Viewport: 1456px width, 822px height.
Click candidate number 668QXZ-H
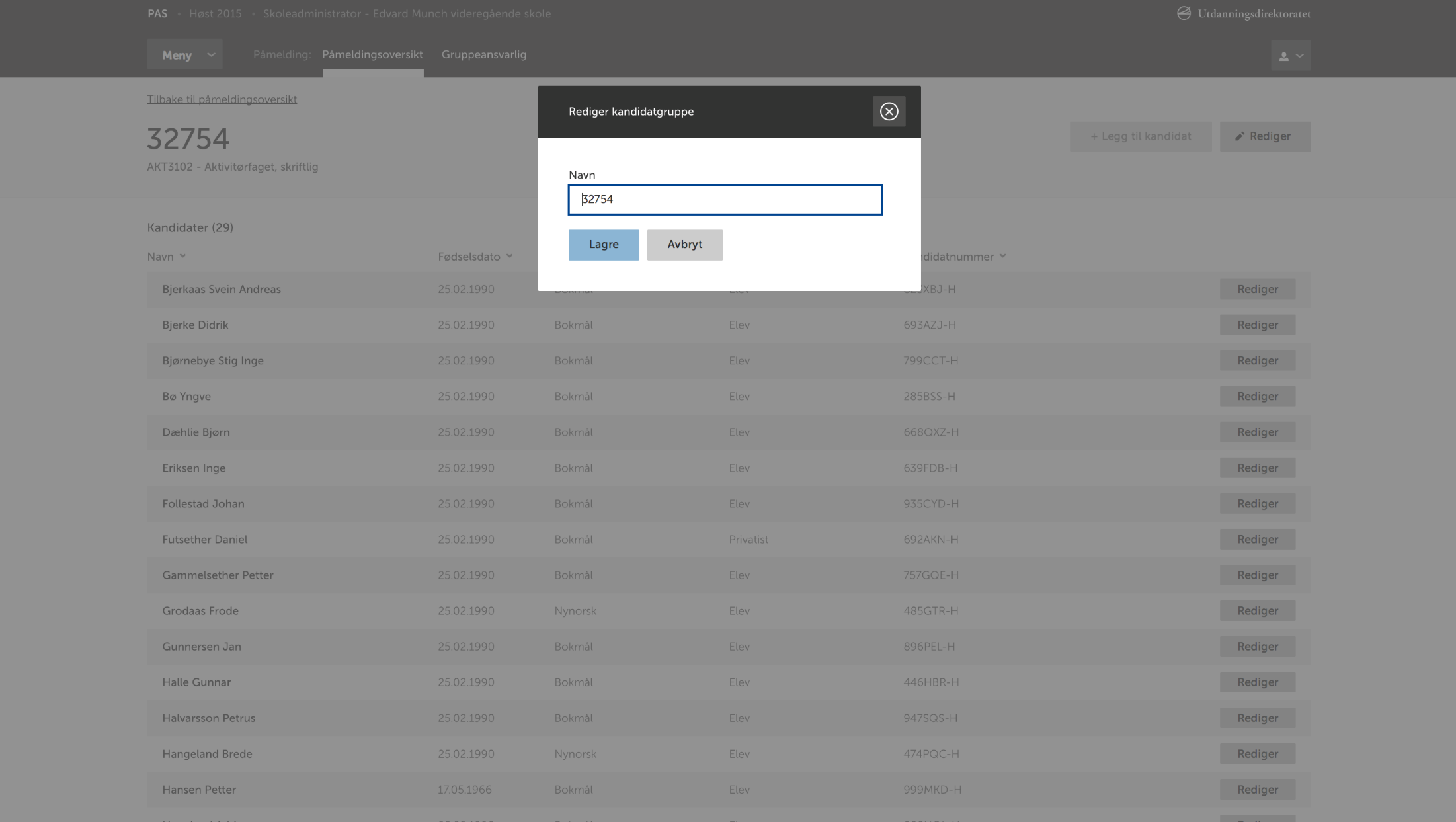pyautogui.click(x=931, y=432)
